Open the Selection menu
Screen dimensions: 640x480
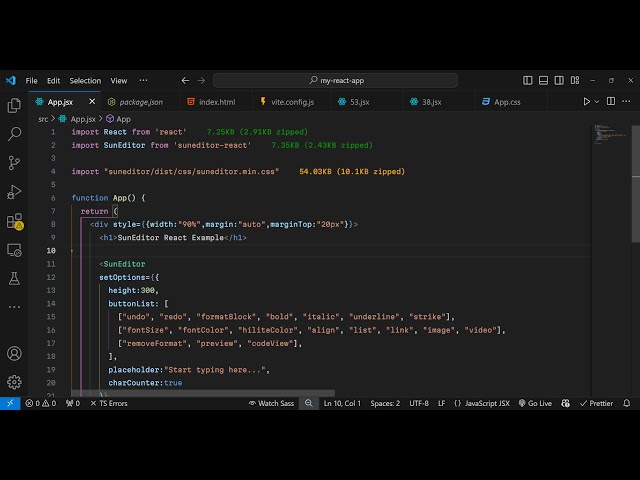pyautogui.click(x=85, y=80)
